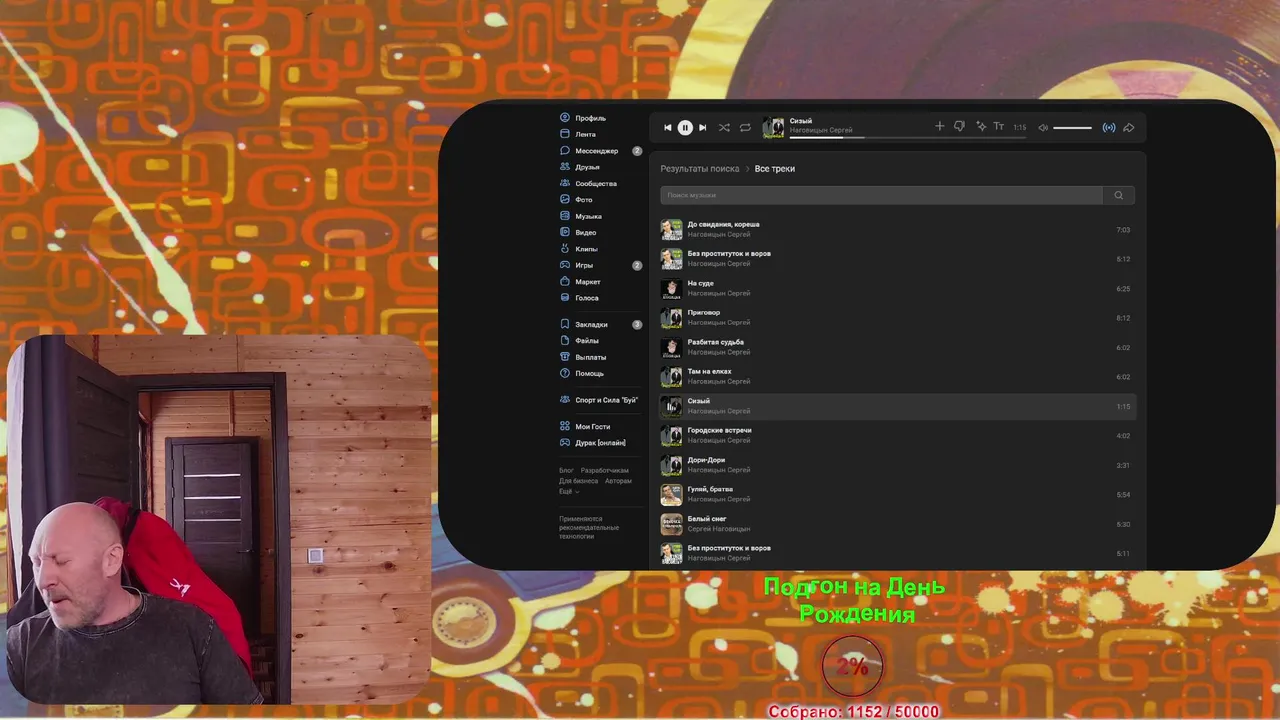Open artist Сергей Наговицын under Белый снег
This screenshot has height=720, width=1280.
tap(718, 529)
